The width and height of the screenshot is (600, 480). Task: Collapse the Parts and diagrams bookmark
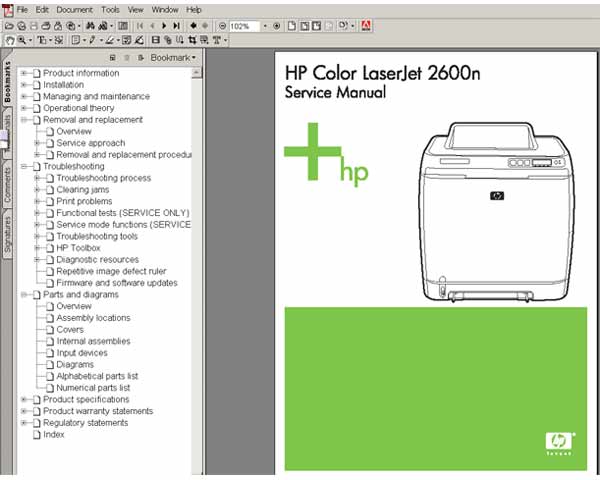(24, 295)
